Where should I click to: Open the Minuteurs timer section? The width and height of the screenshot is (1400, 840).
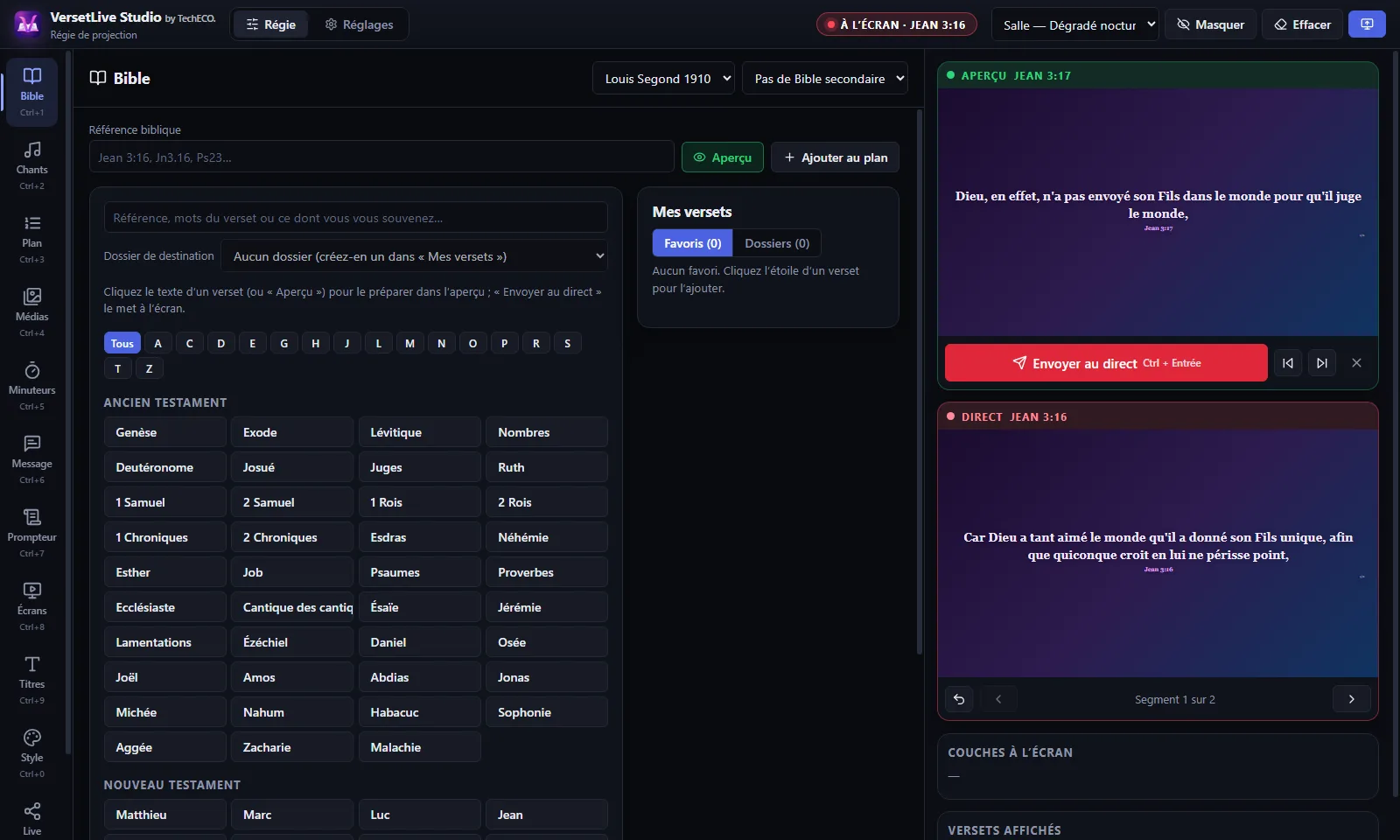point(31,386)
